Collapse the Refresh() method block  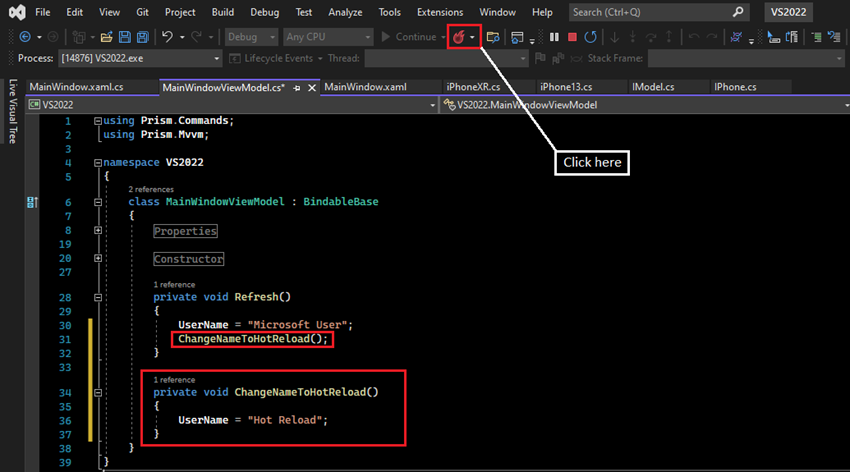(98, 298)
